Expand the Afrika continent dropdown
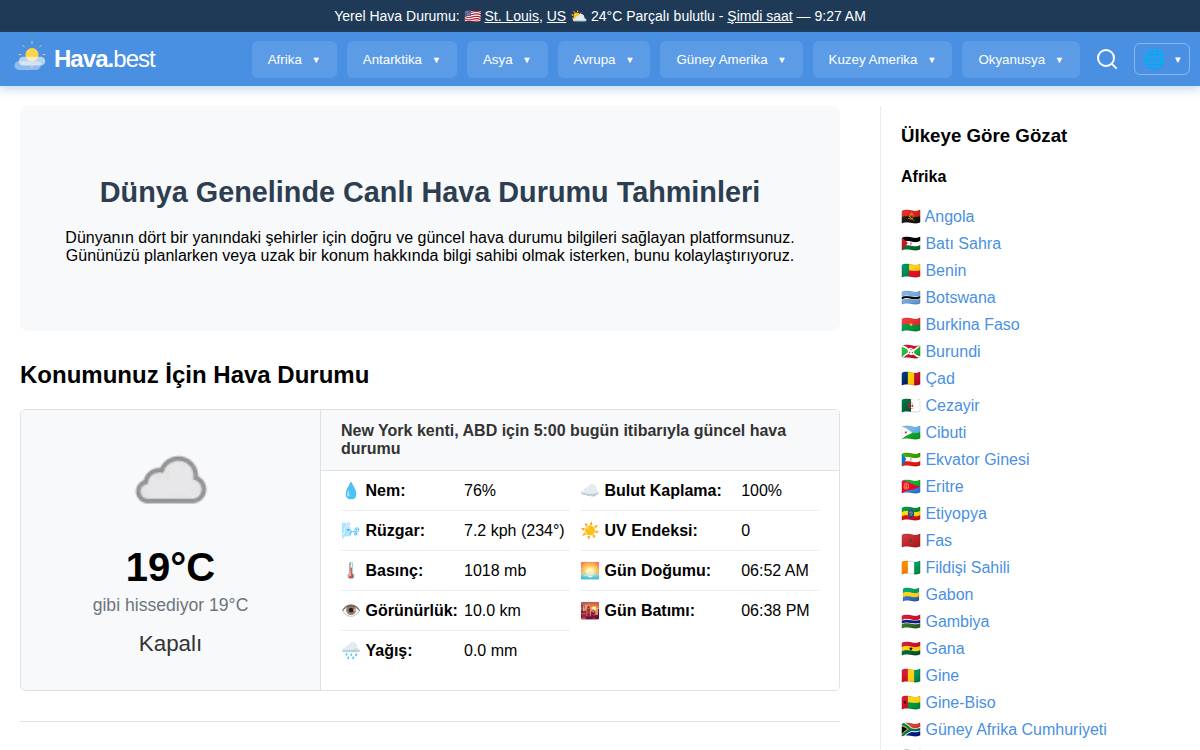Image resolution: width=1200 pixels, height=750 pixels. (294, 59)
